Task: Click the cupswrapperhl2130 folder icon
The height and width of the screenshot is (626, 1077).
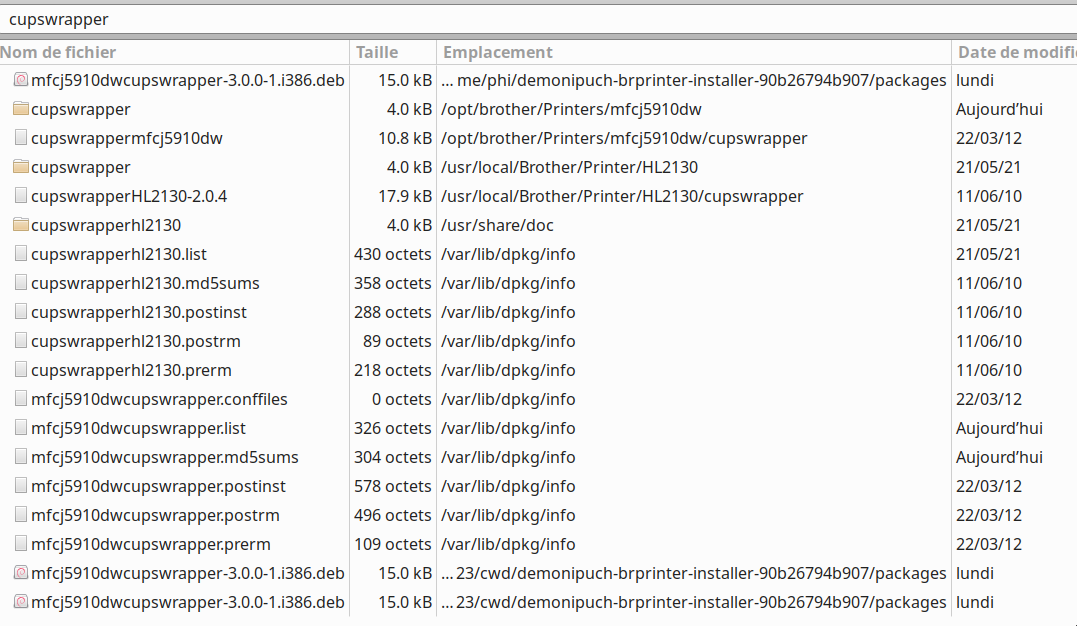Action: [21, 225]
